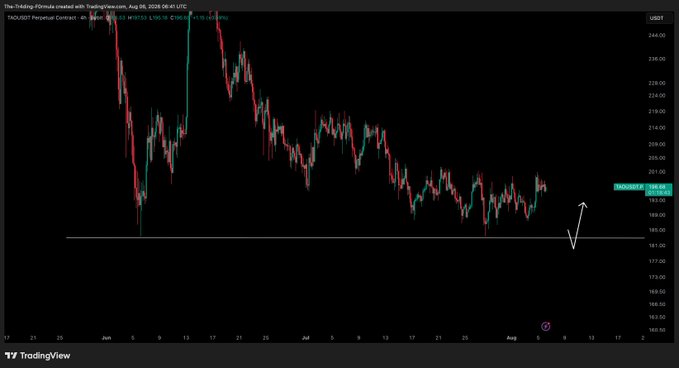Click the 209.00 price axis label
This screenshot has width=679, height=368.
coord(656,145)
